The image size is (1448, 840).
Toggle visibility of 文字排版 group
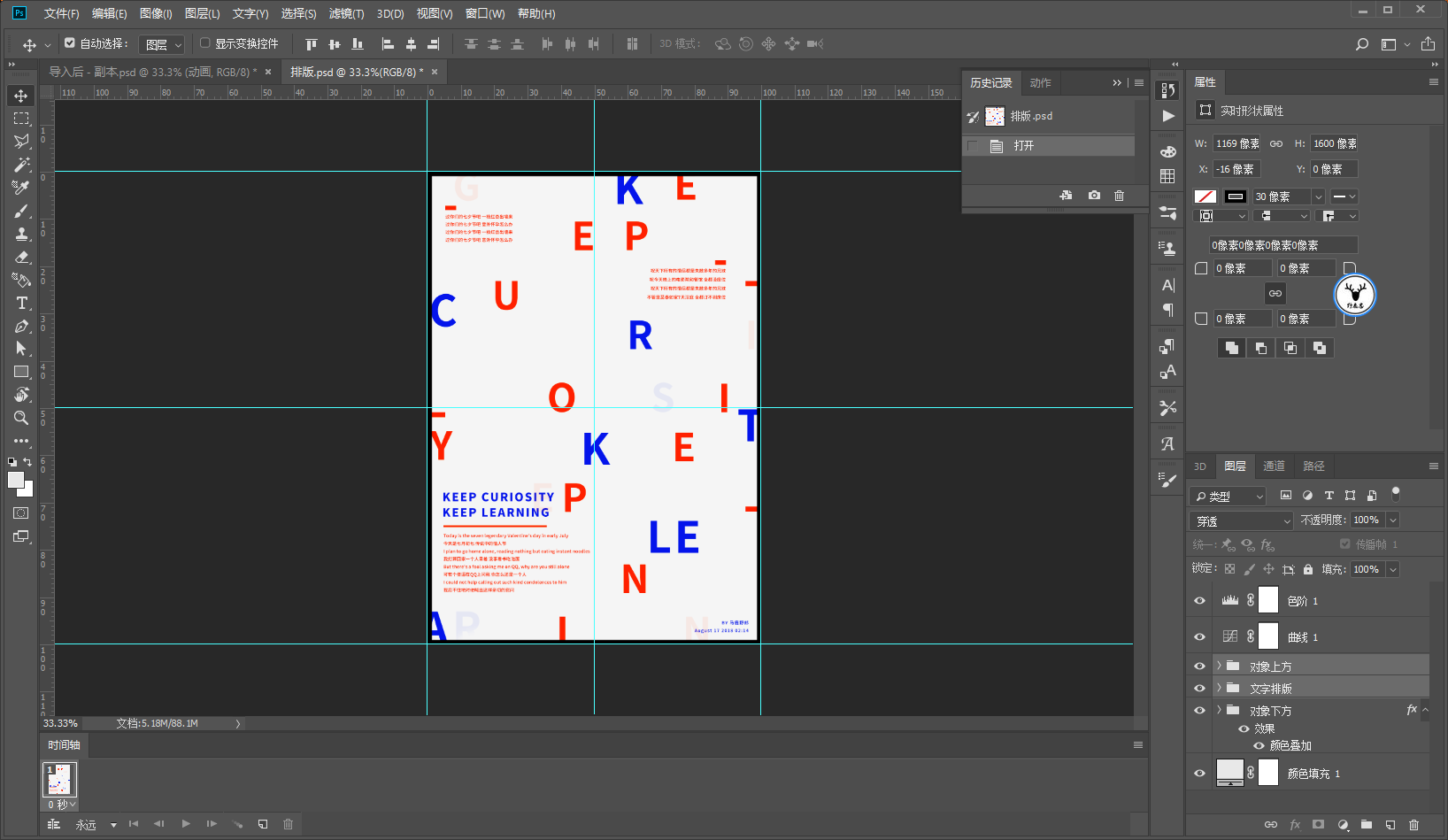1199,689
